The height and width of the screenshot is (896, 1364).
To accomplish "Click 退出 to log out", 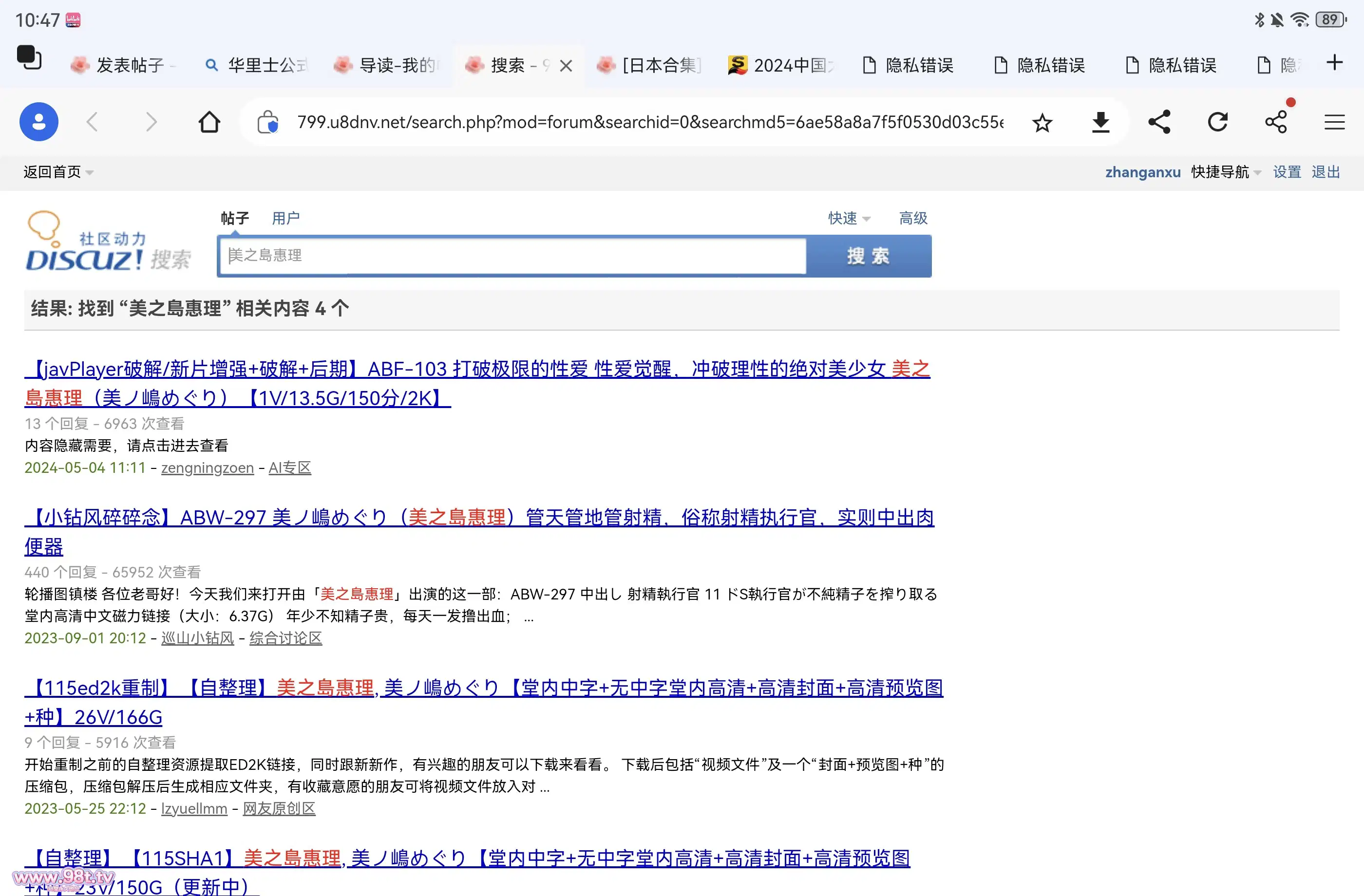I will [x=1326, y=172].
